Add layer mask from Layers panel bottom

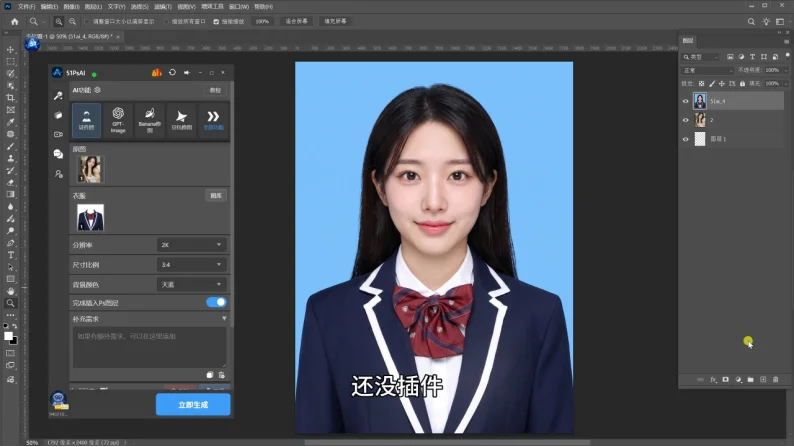tap(726, 379)
